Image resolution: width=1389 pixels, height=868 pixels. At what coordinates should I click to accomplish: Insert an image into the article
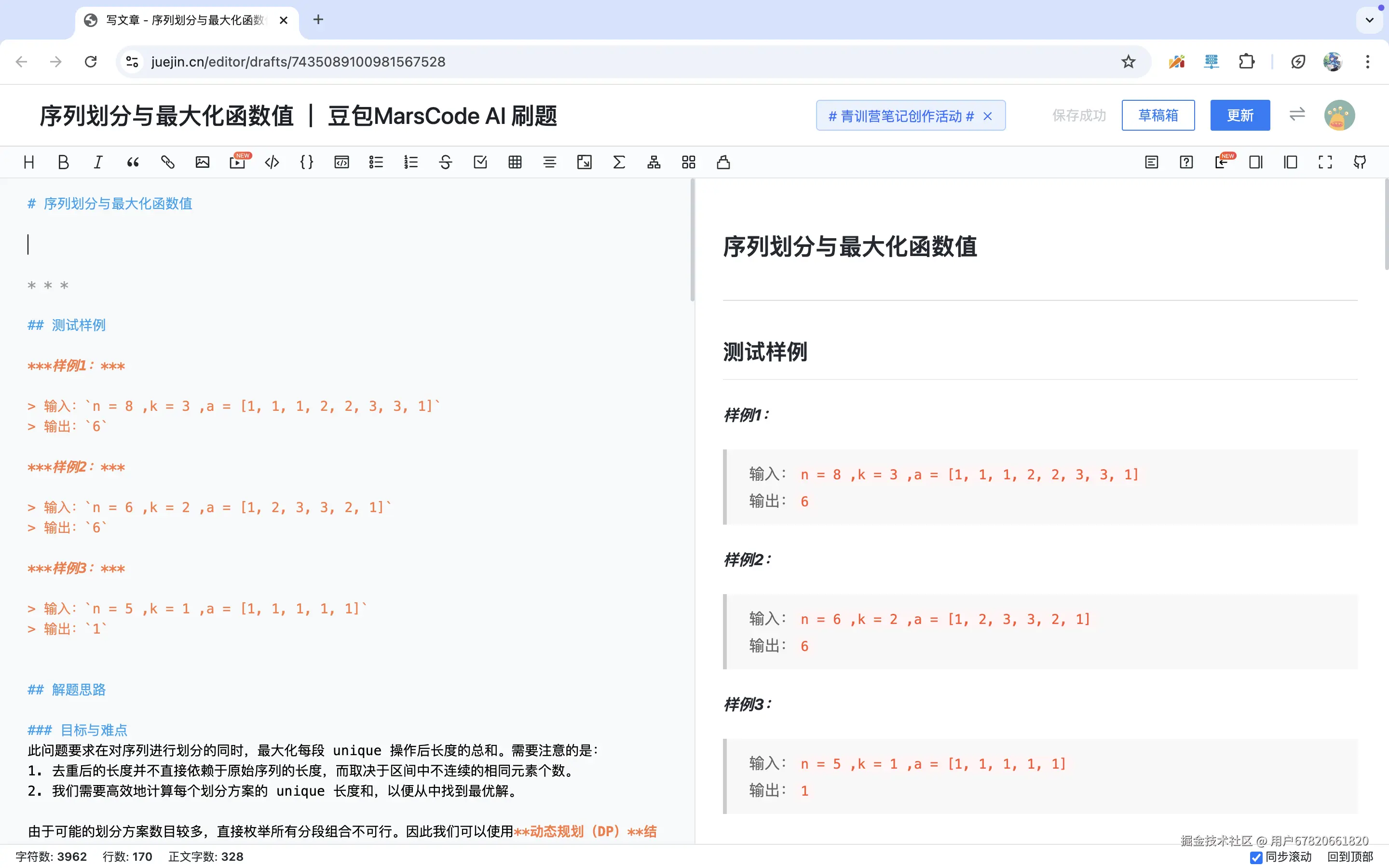(x=202, y=162)
